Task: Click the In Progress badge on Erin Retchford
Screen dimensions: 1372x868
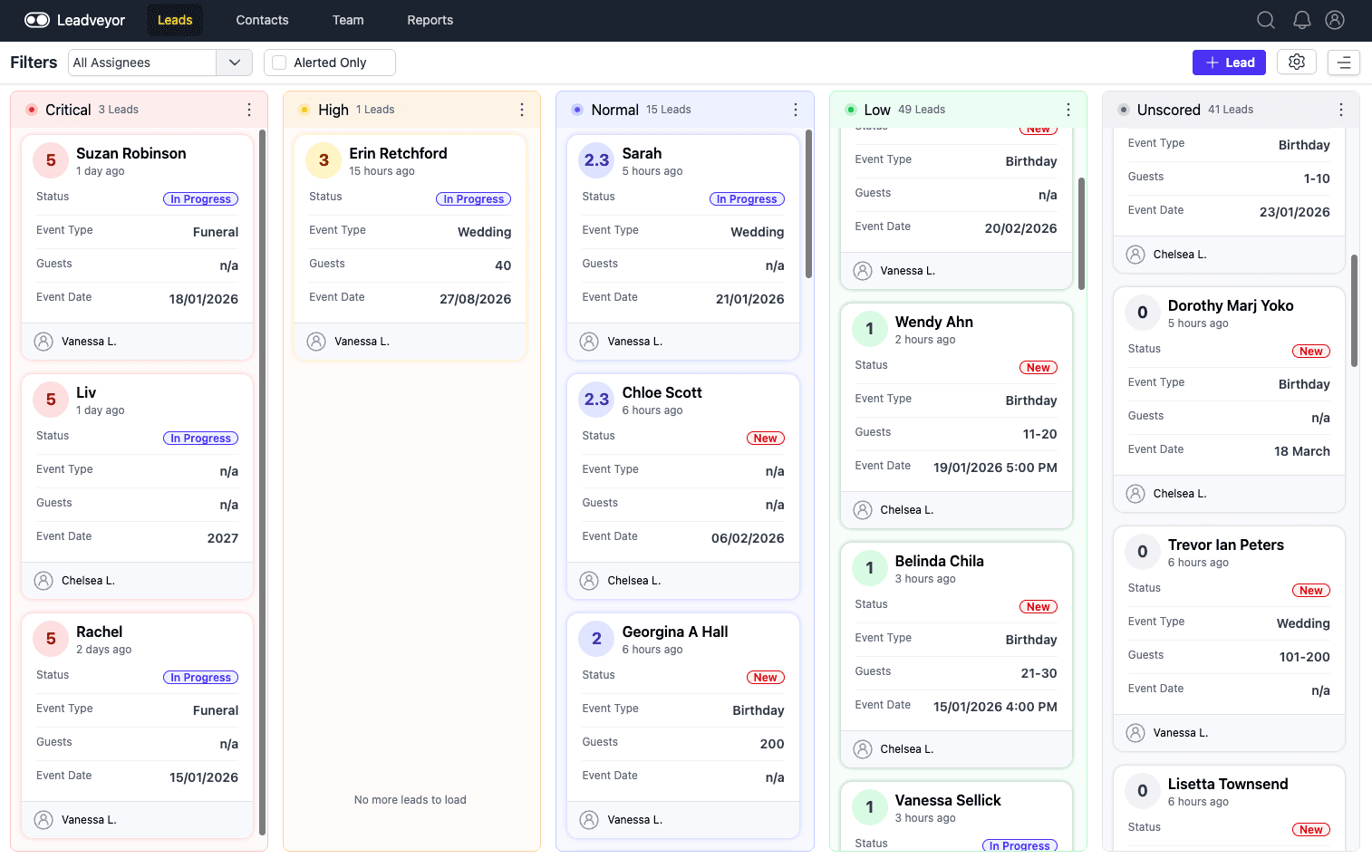Action: point(473,198)
